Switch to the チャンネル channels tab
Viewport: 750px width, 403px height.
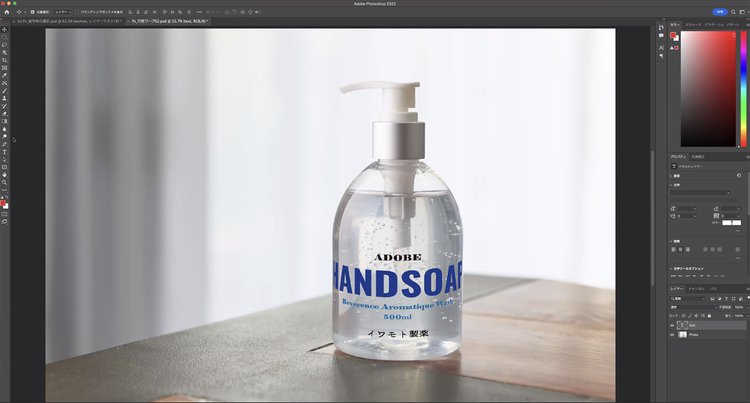(x=696, y=289)
